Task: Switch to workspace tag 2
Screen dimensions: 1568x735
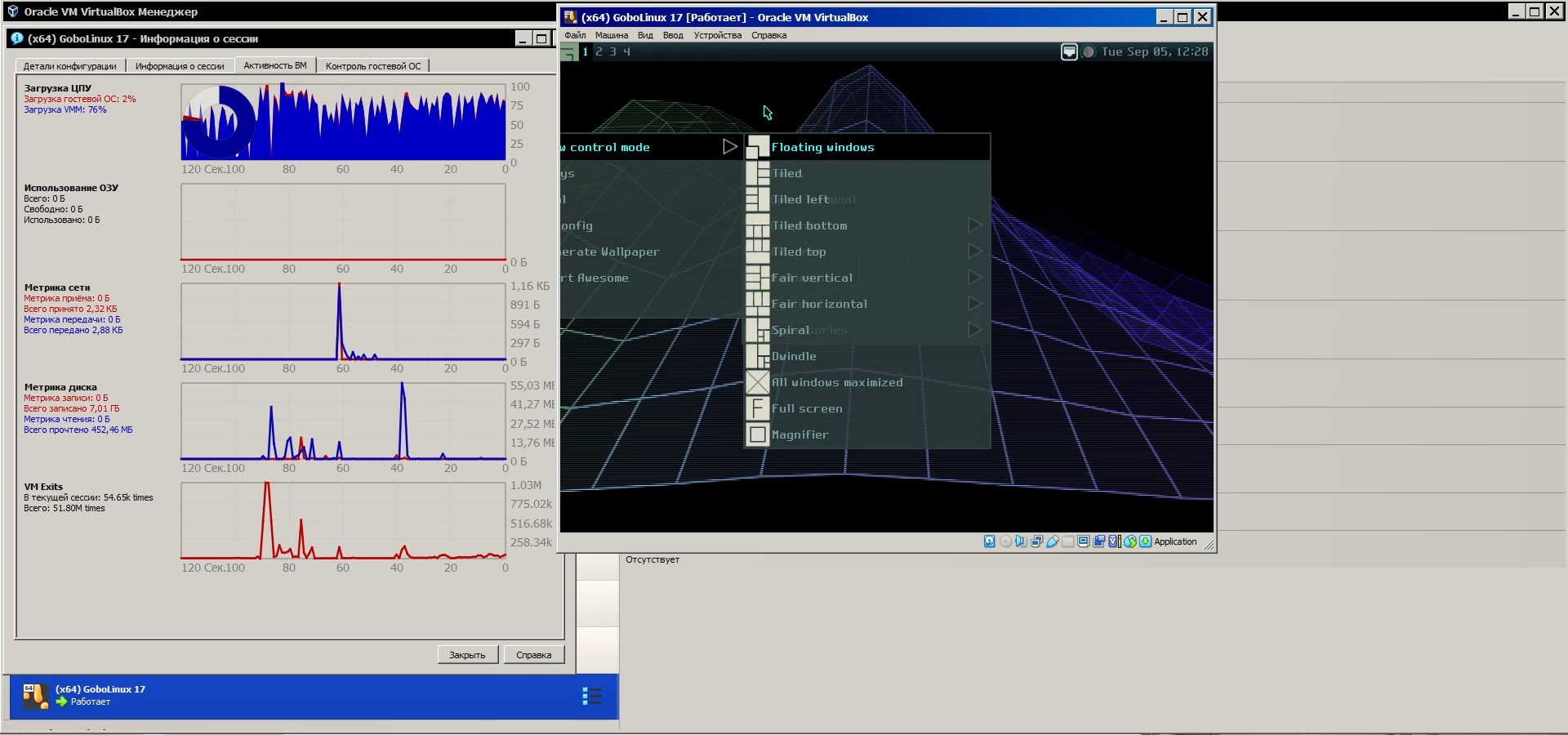Action: pos(599,52)
